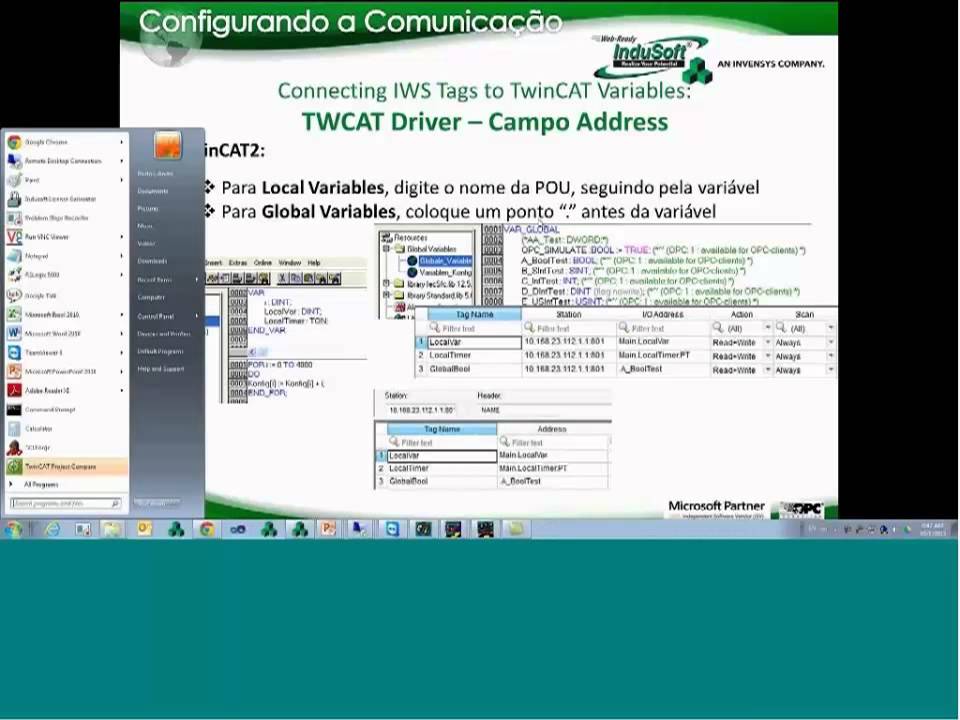The height and width of the screenshot is (720, 960).
Task: Expand Remote Desktop Connection jump list arrow
Action: tap(121, 161)
